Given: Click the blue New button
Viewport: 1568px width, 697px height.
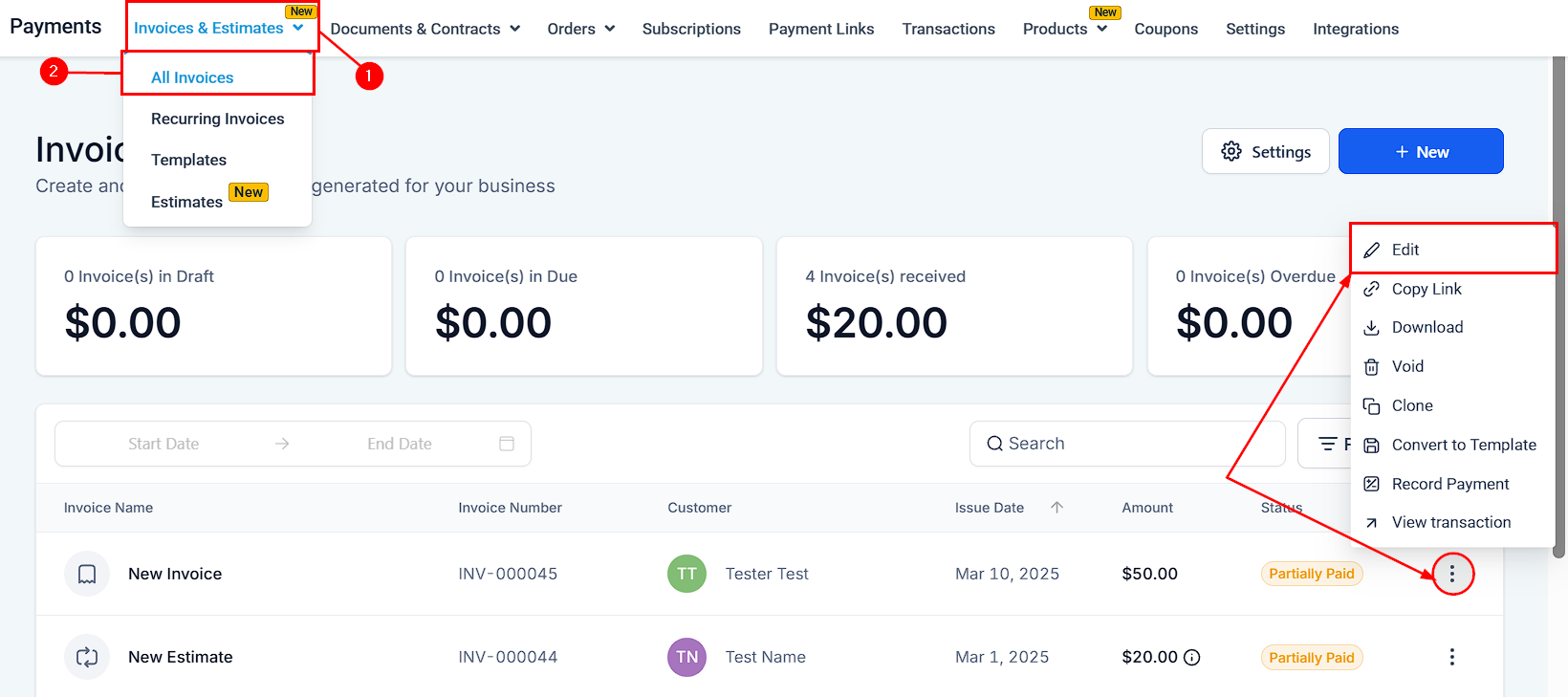Looking at the screenshot, I should (1420, 152).
